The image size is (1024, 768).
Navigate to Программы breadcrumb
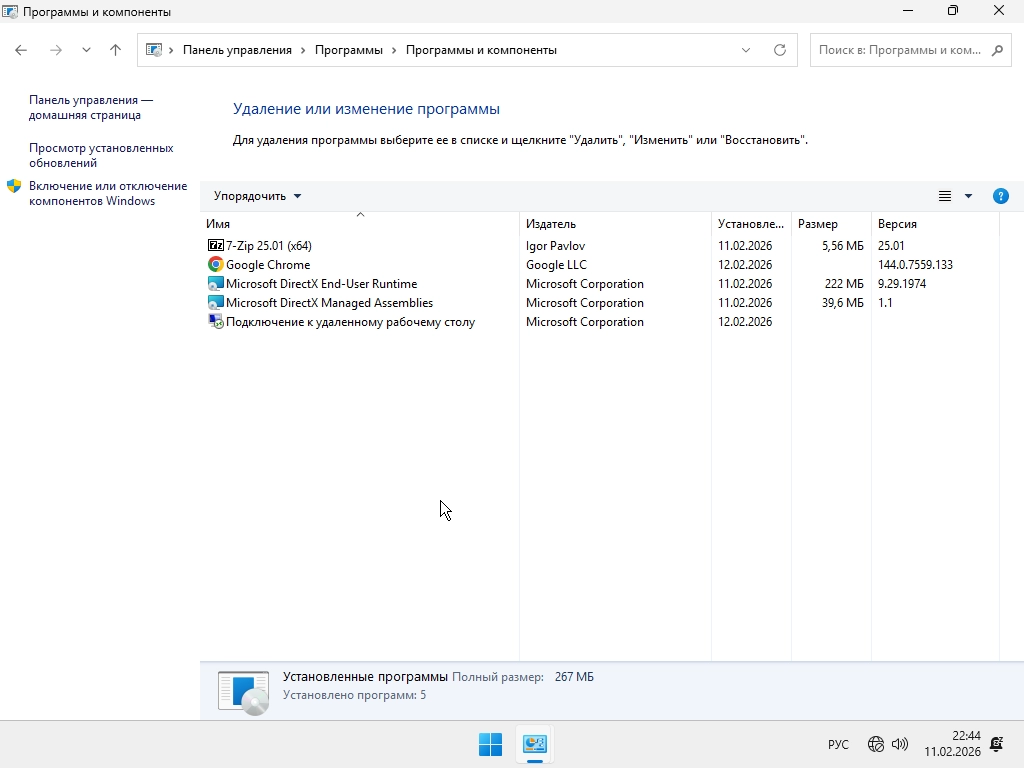coord(349,50)
